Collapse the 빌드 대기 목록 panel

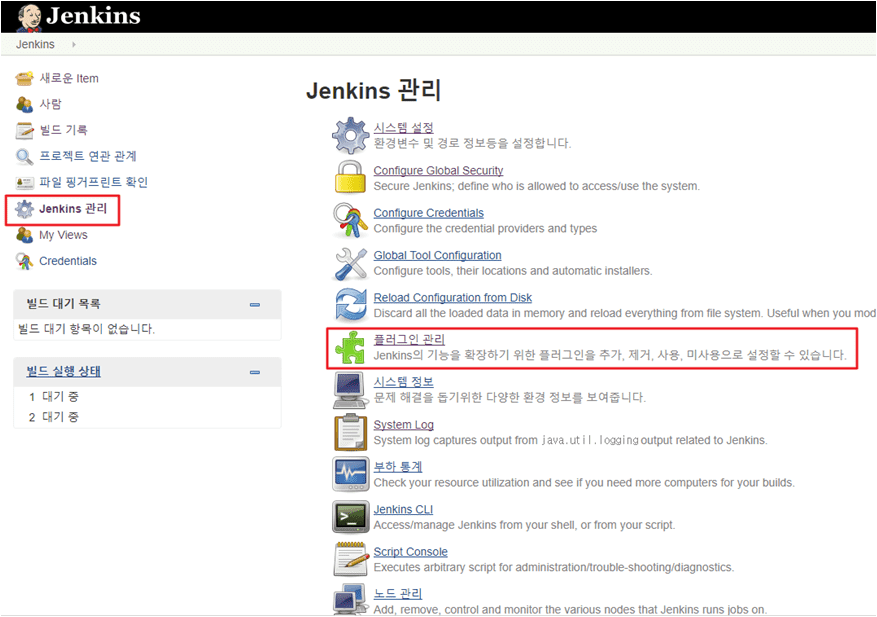pyautogui.click(x=255, y=305)
